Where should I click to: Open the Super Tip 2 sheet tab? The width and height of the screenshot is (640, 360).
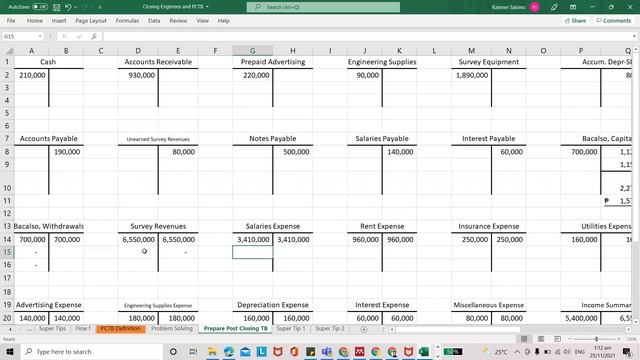click(330, 328)
